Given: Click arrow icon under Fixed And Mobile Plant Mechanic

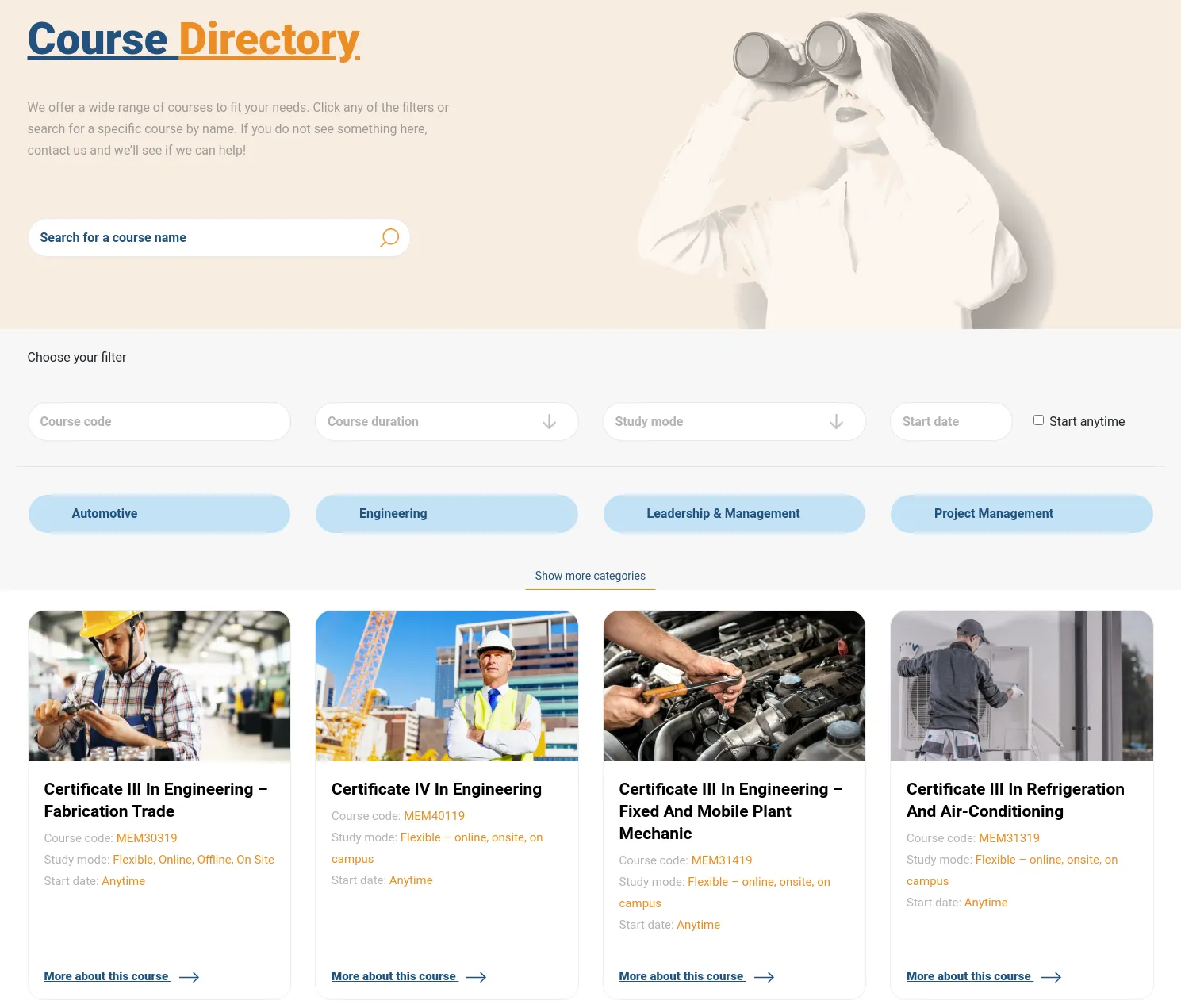Looking at the screenshot, I should pyautogui.click(x=764, y=977).
